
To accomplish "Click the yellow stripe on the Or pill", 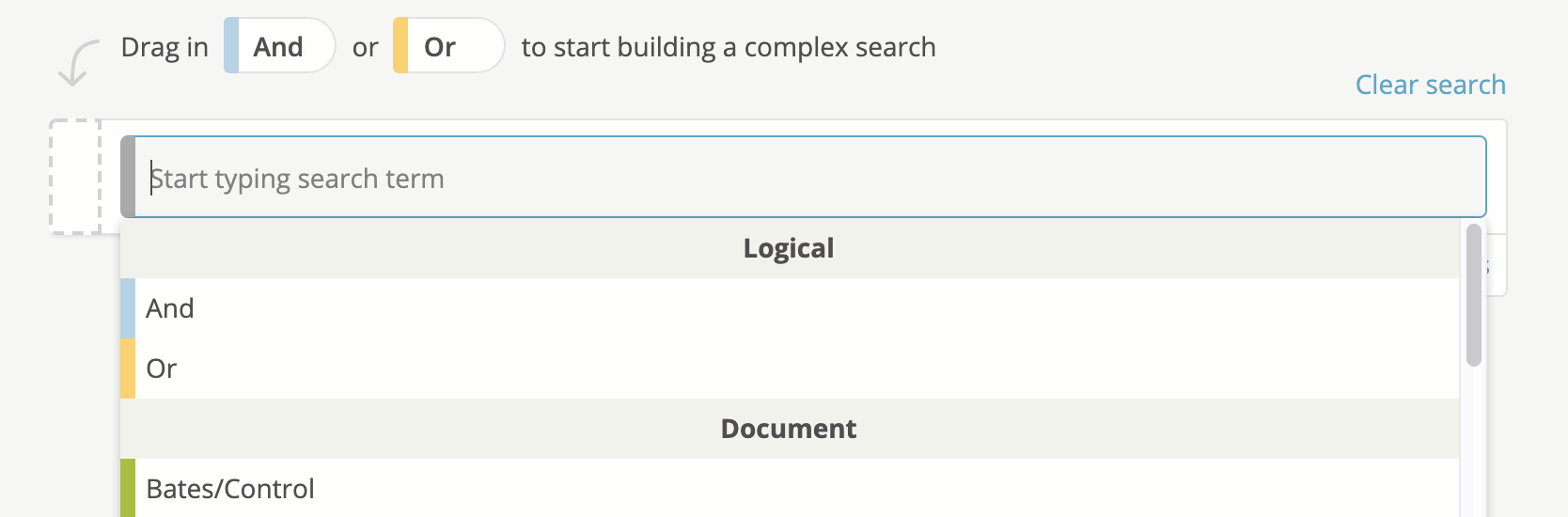I will tap(400, 45).
